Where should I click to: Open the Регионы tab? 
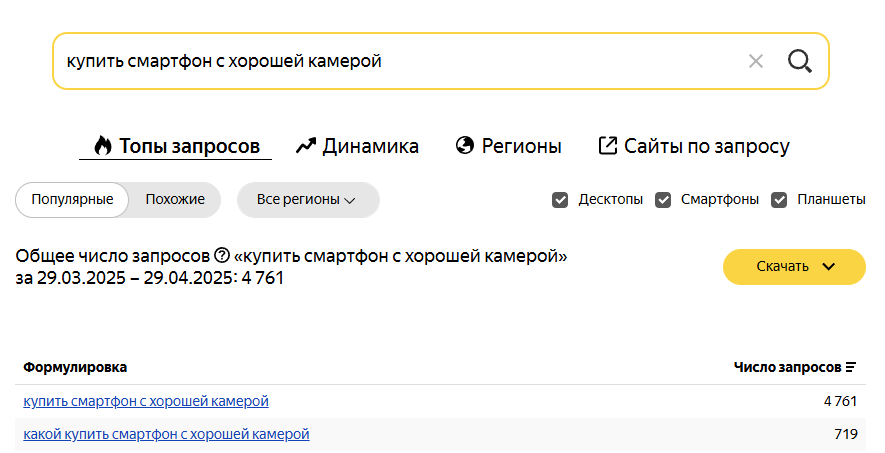pos(509,146)
